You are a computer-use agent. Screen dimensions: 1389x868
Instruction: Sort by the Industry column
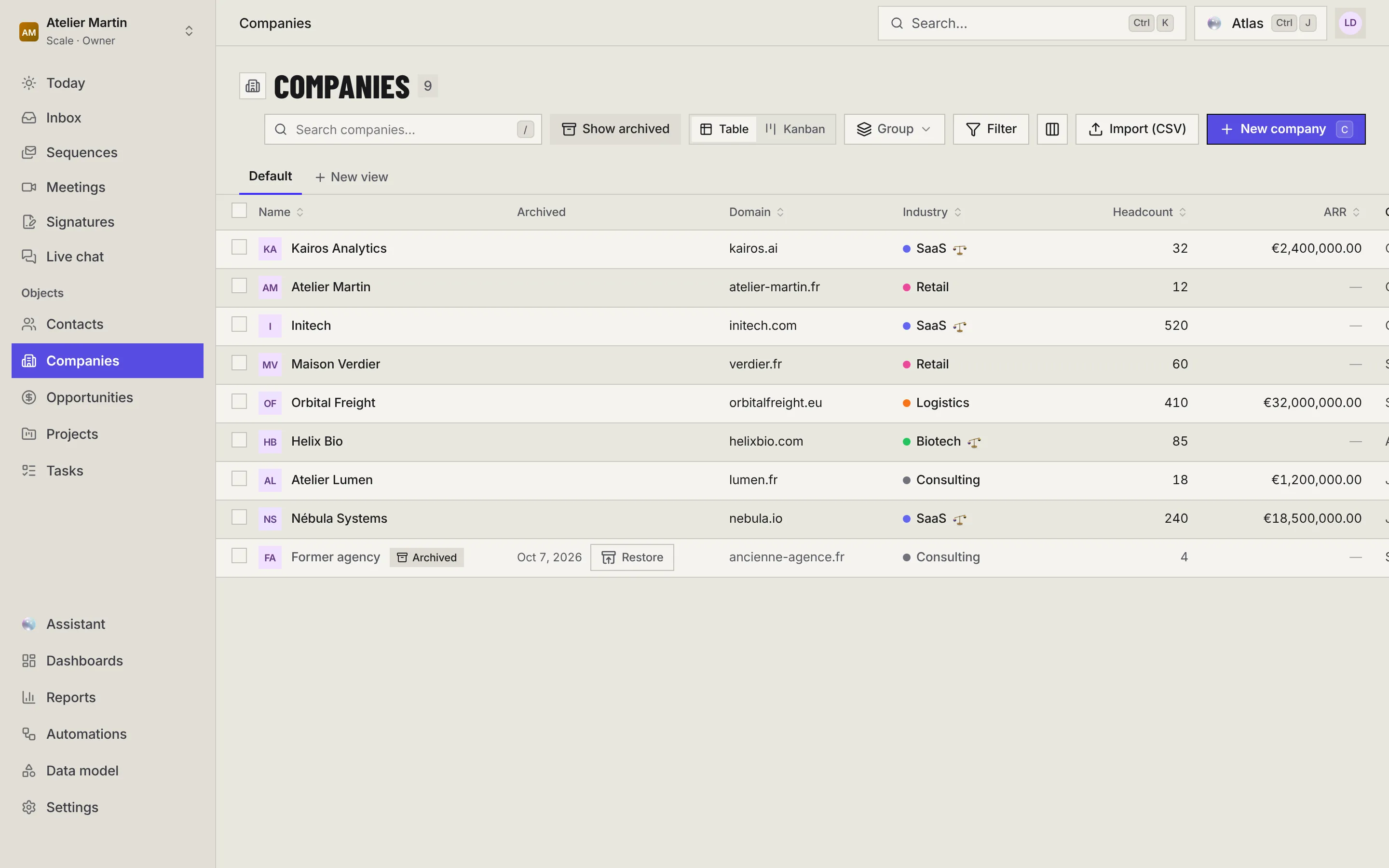(x=932, y=212)
